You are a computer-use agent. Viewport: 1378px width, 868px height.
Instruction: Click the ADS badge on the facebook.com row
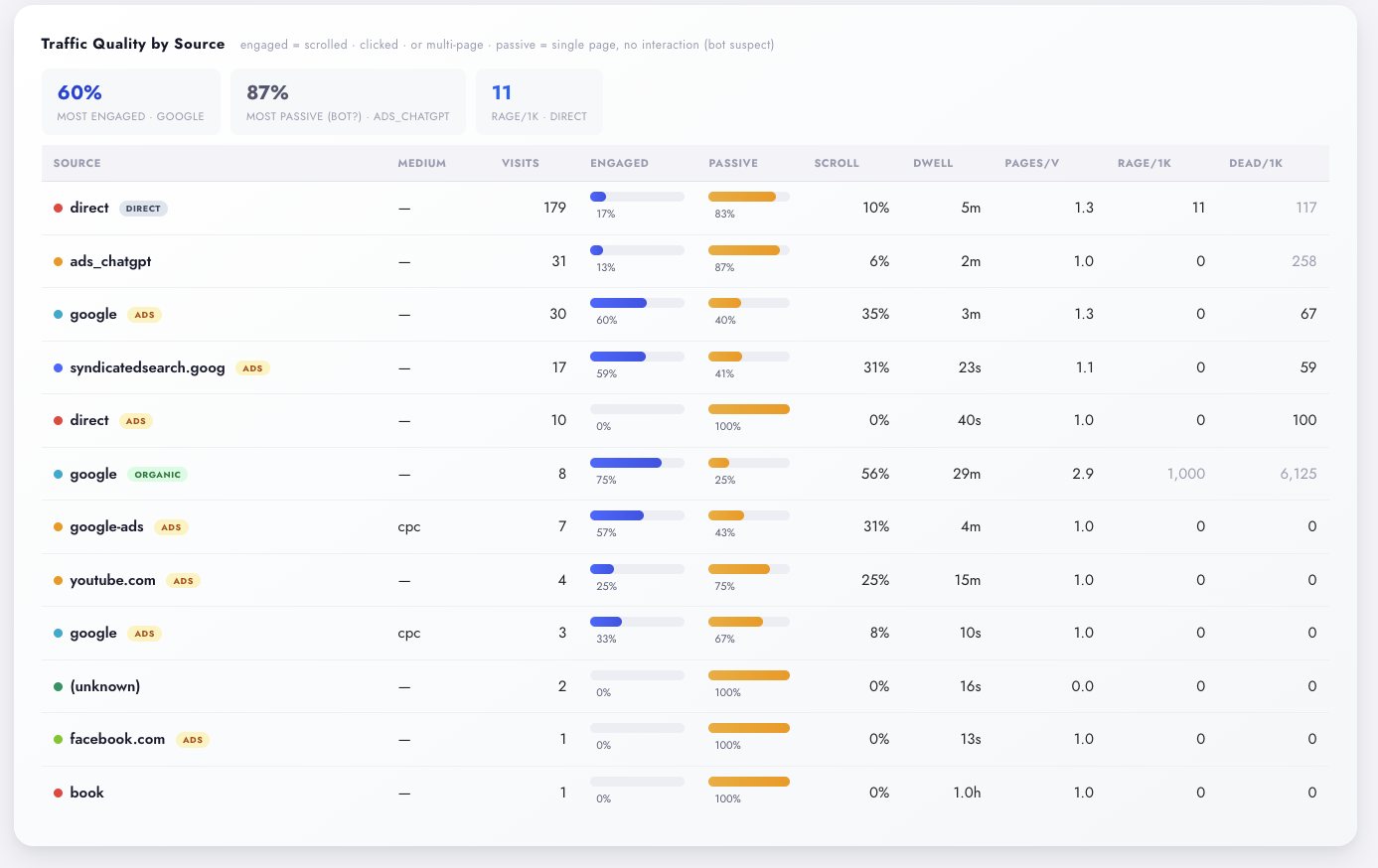[193, 740]
